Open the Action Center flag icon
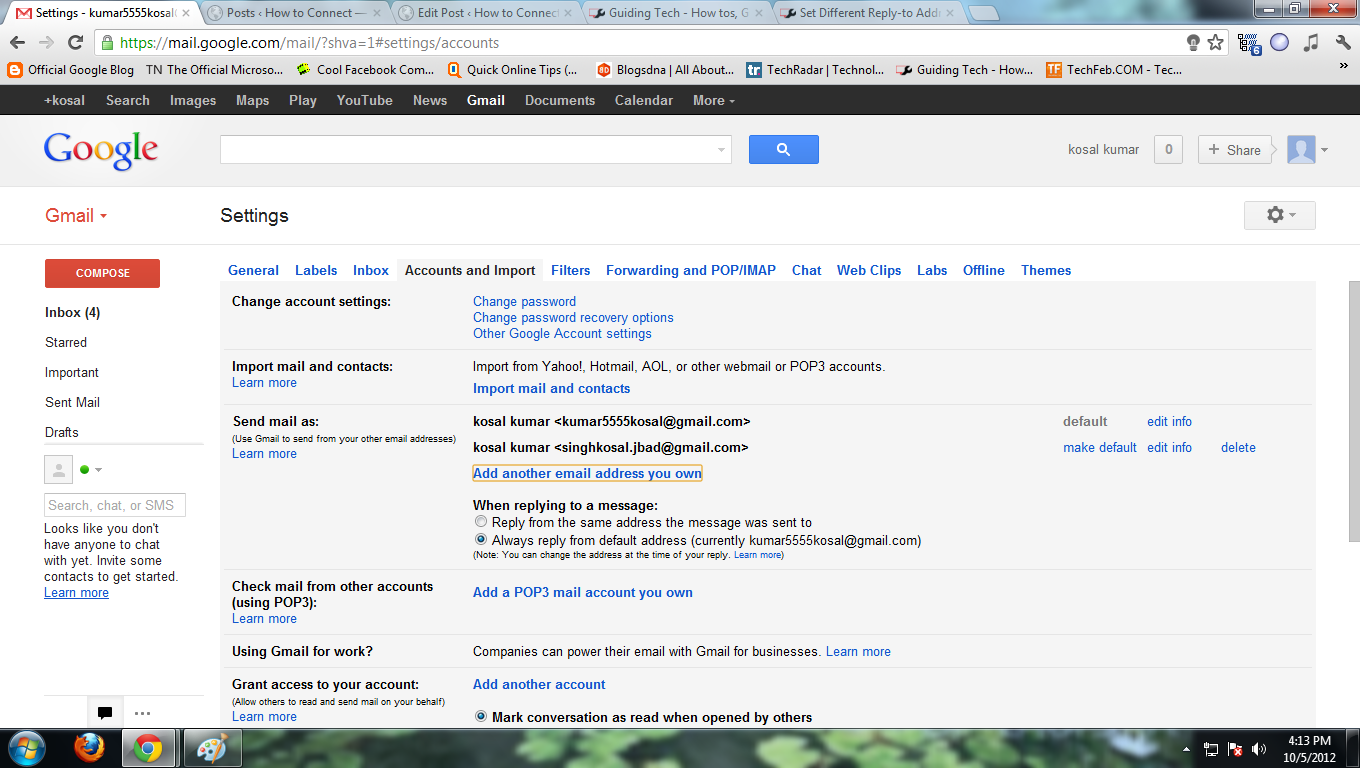Viewport: 1360px width, 768px height. point(1235,749)
